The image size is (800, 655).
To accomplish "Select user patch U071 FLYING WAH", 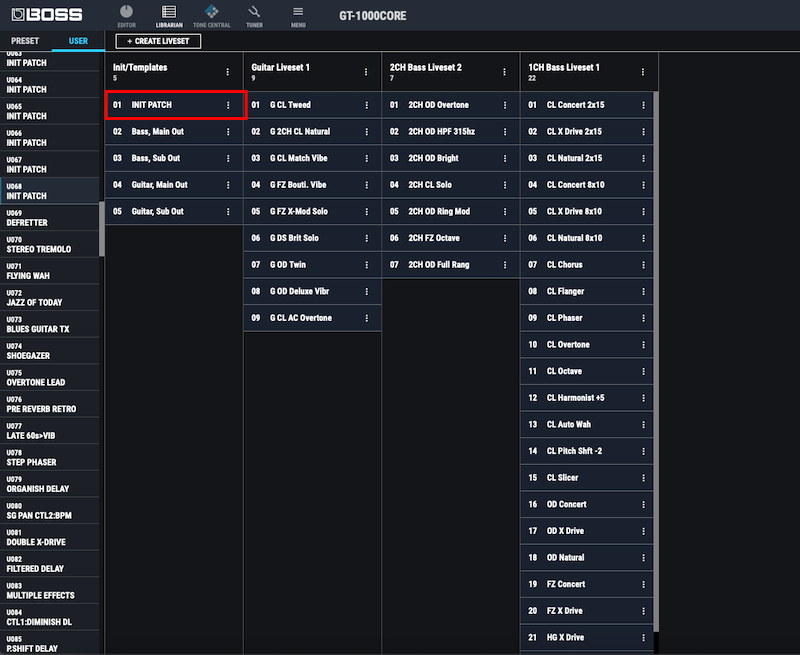I will [49, 271].
